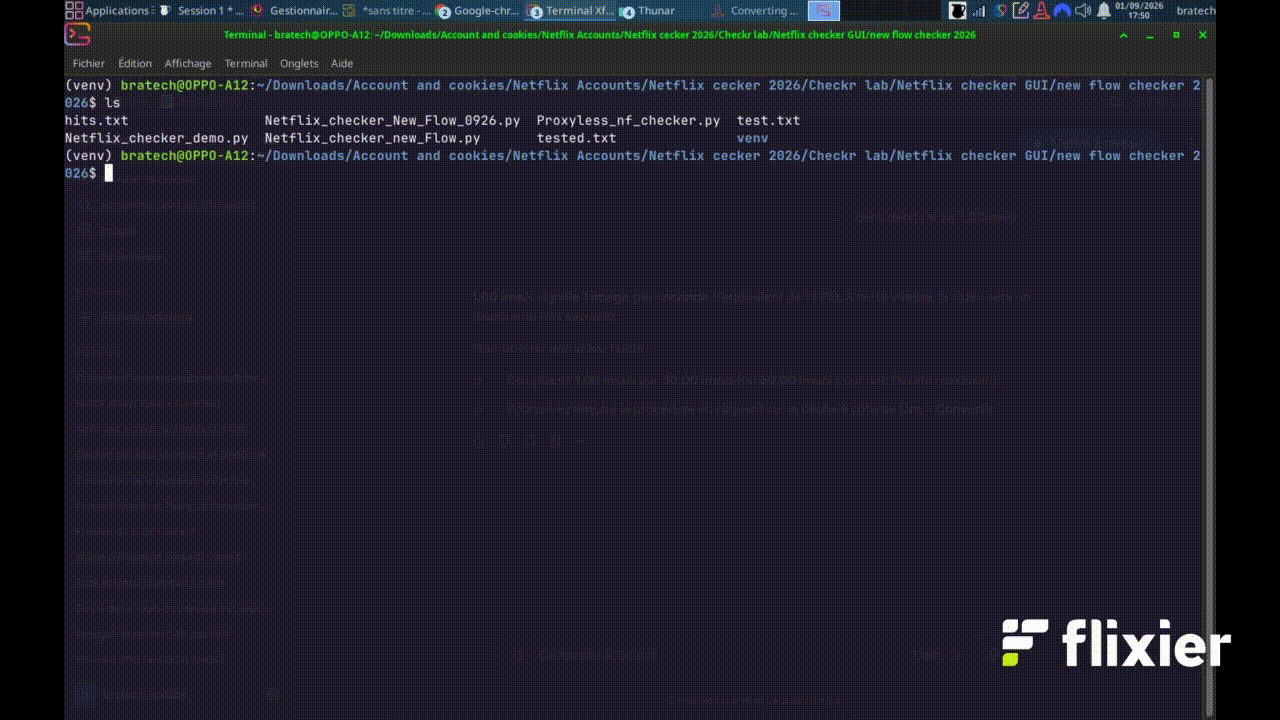Roll up the terminal window with the arrow button
The image size is (1280, 720).
point(1124,35)
